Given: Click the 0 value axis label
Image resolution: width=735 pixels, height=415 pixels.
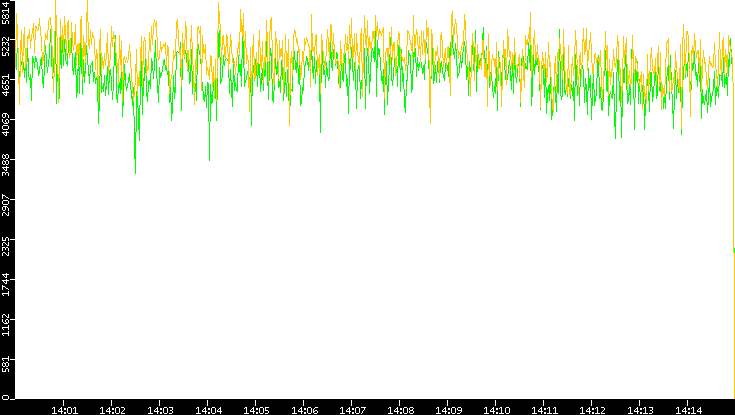Looking at the screenshot, I should click(6, 398).
